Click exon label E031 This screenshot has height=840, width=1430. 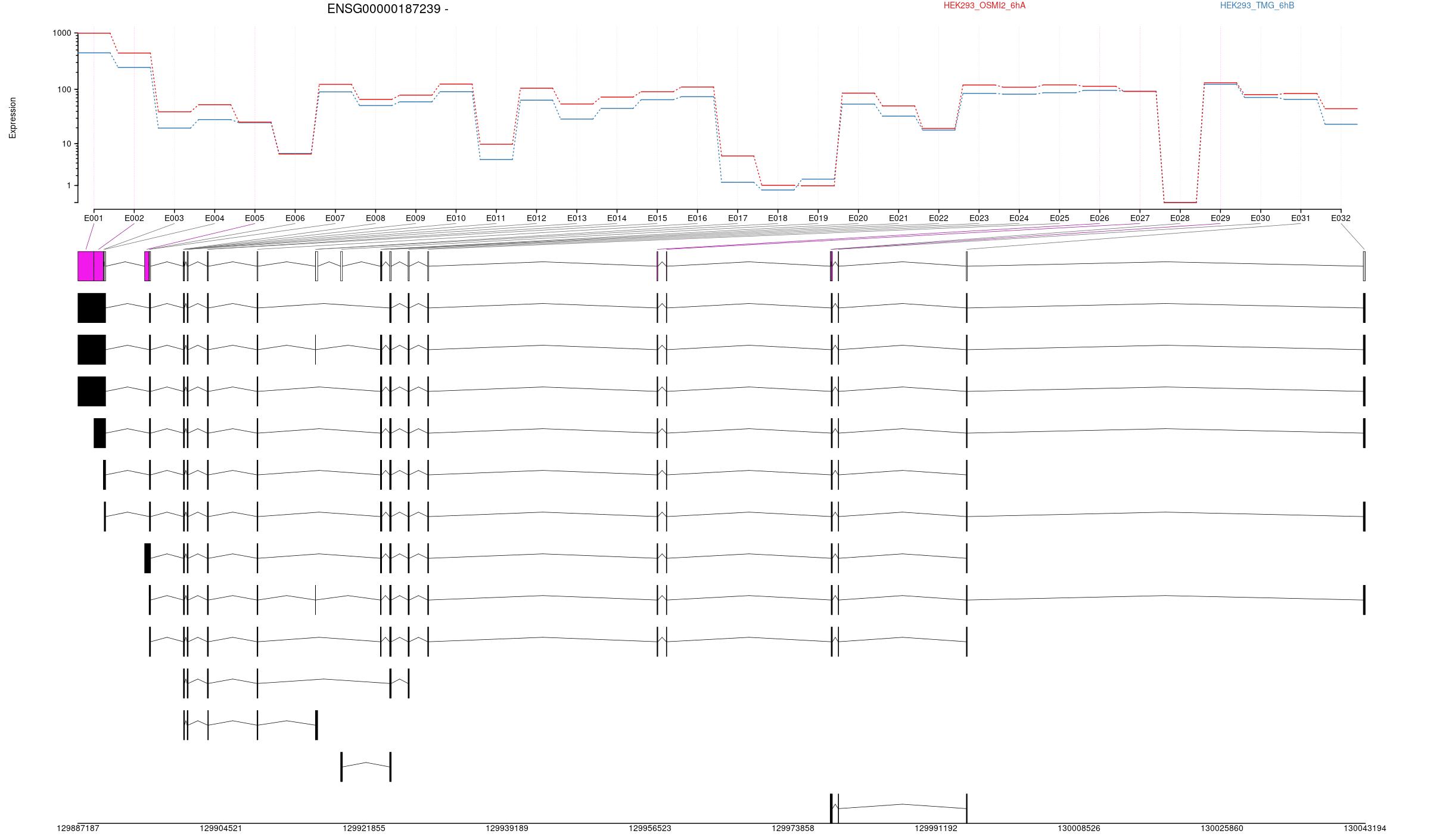[1301, 218]
